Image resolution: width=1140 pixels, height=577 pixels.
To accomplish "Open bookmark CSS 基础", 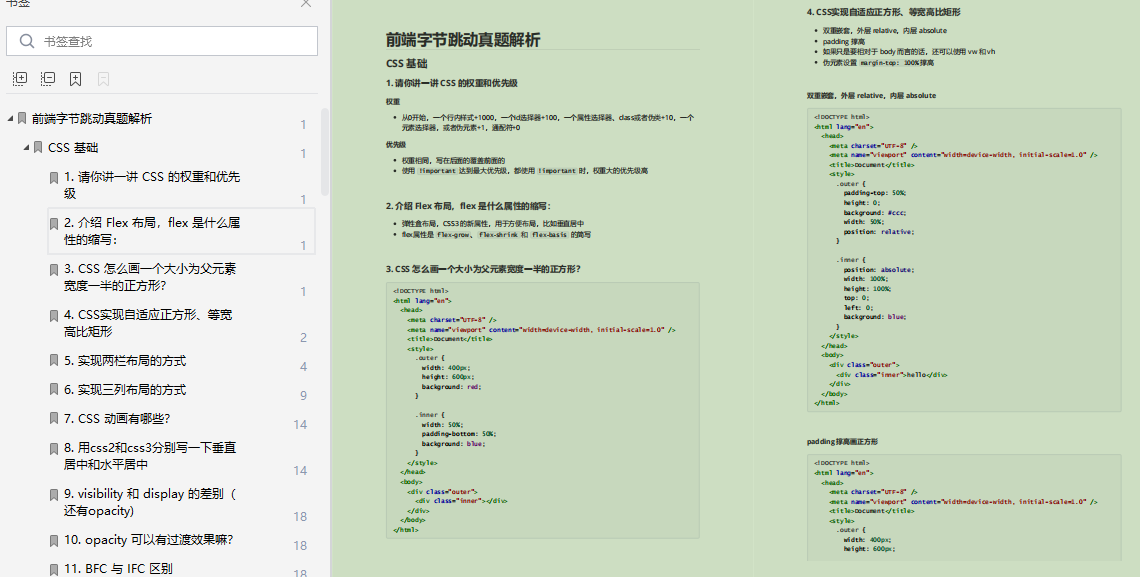I will 73,148.
